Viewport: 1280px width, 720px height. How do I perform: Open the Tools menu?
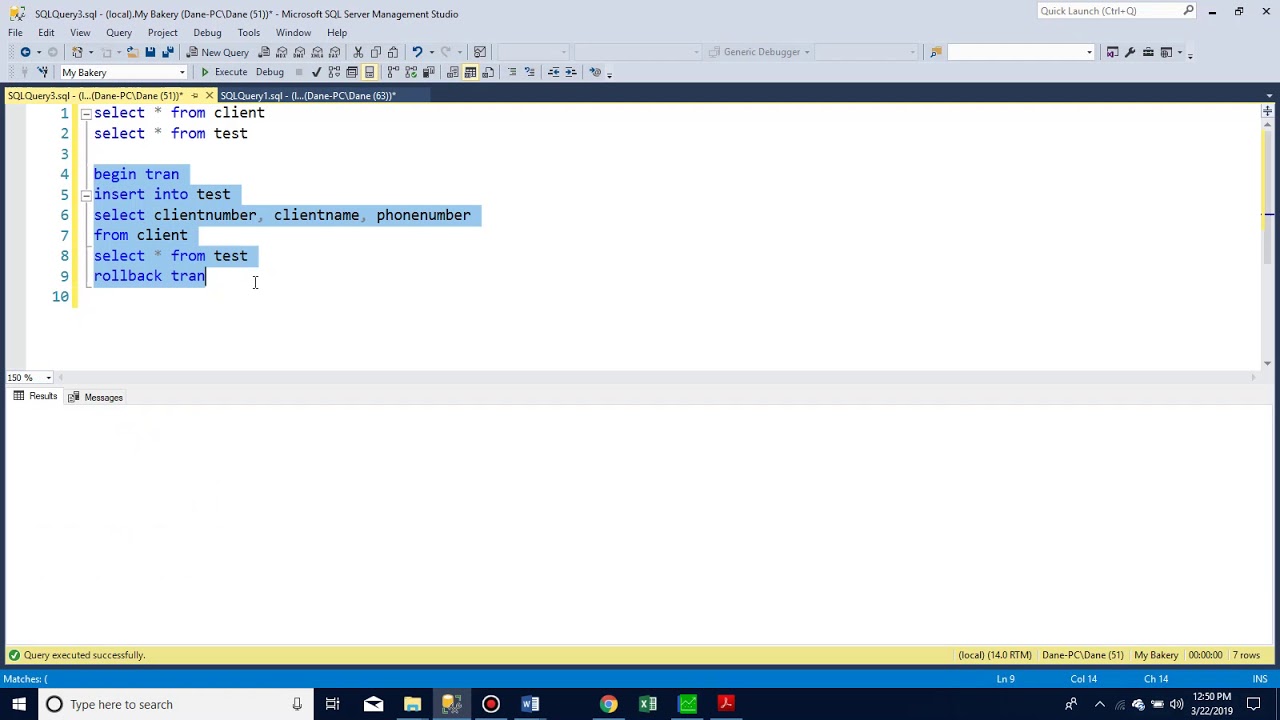pyautogui.click(x=249, y=32)
